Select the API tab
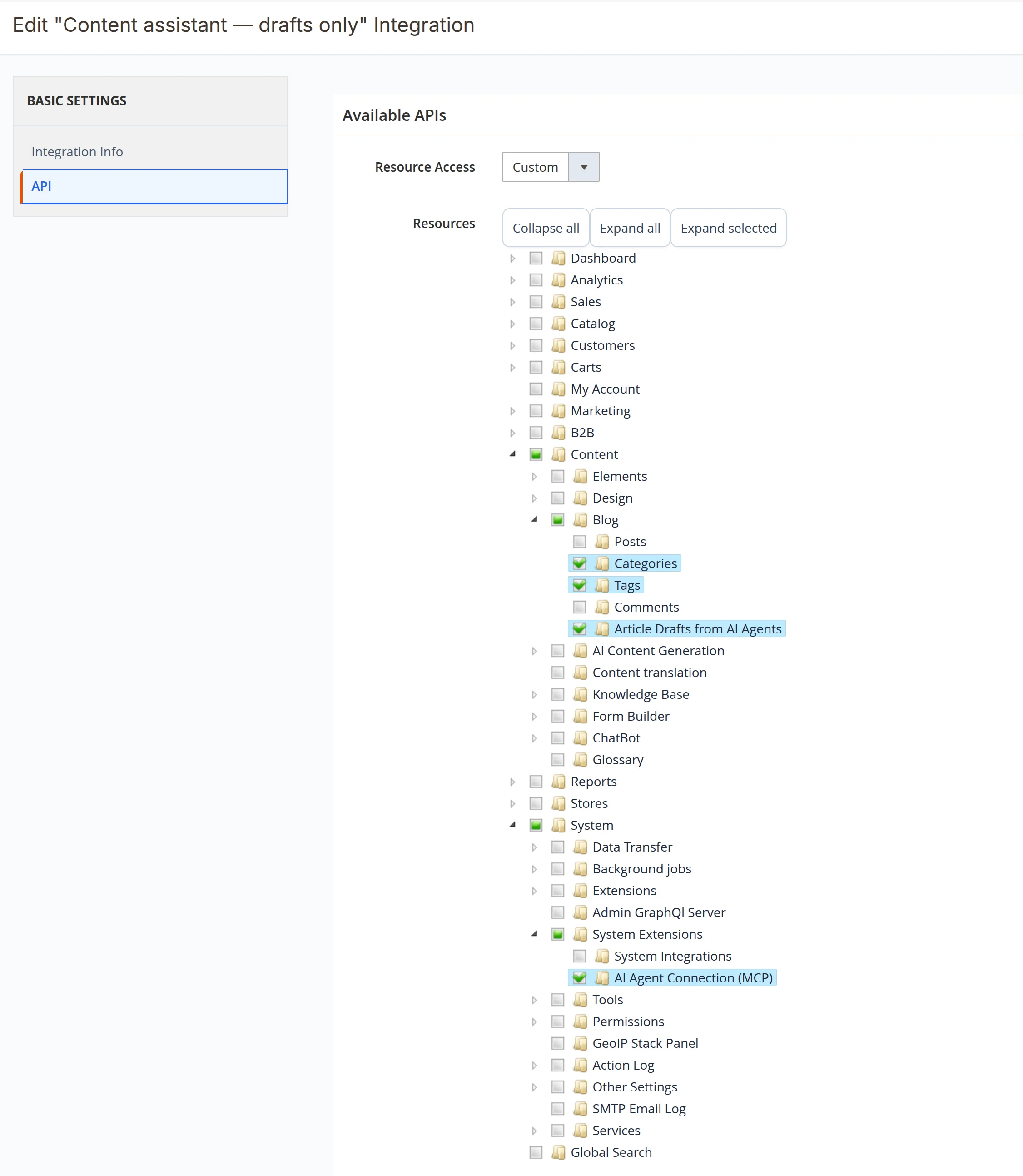The image size is (1023, 1176). 155,186
